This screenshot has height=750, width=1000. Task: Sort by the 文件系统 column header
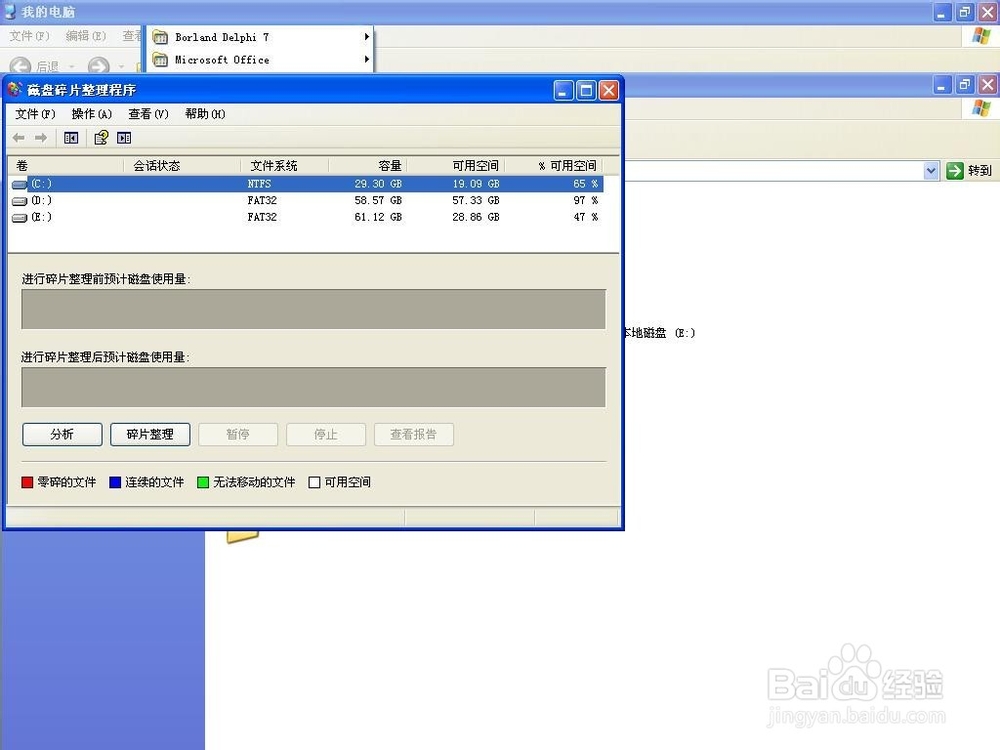pyautogui.click(x=284, y=166)
